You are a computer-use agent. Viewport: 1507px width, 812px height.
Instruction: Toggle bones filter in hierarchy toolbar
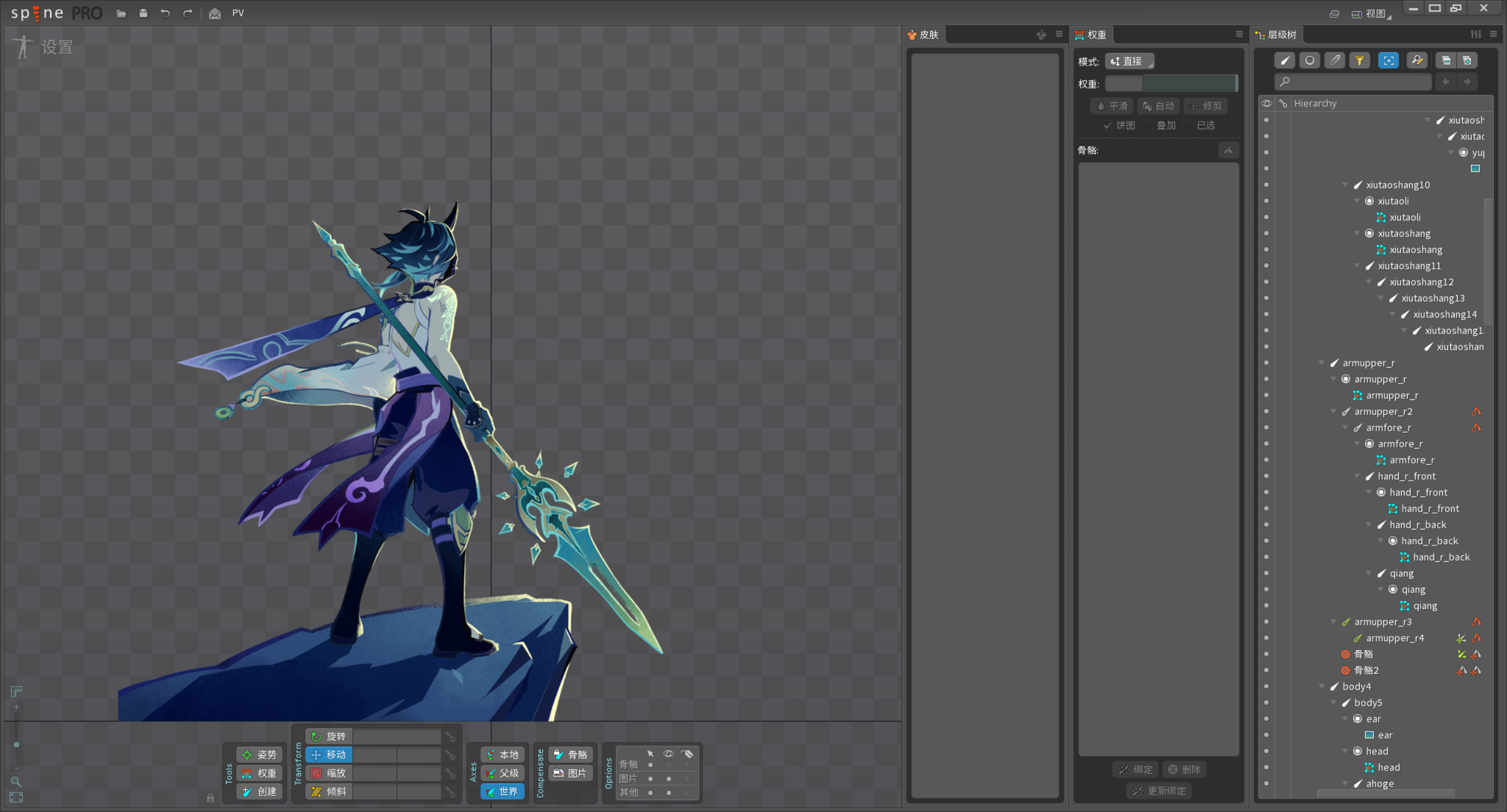point(1284,60)
